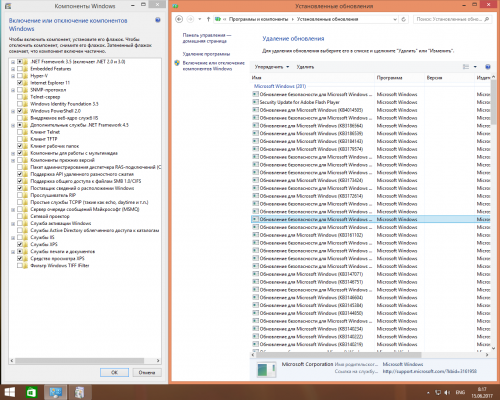Click shield icon beside Windows components link
This screenshot has height=400, width=500.
(x=177, y=63)
